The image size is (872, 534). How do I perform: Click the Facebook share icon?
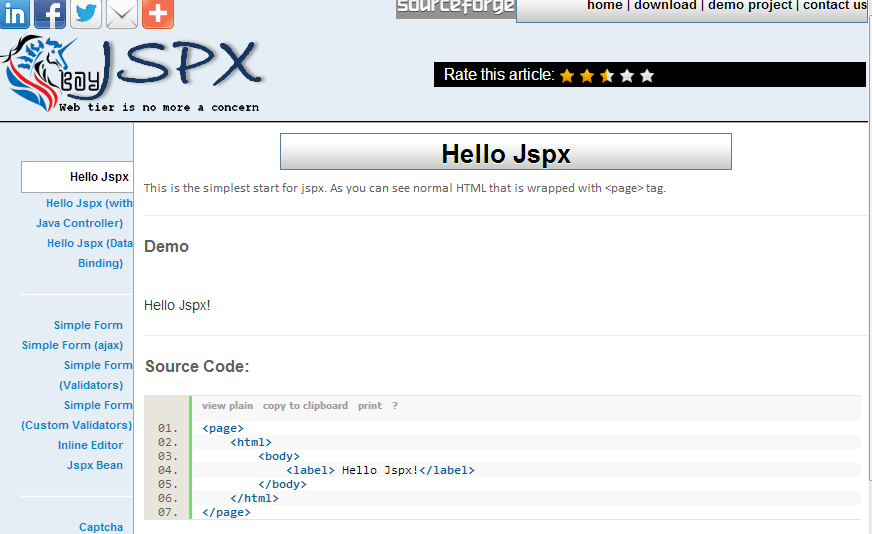click(x=50, y=13)
